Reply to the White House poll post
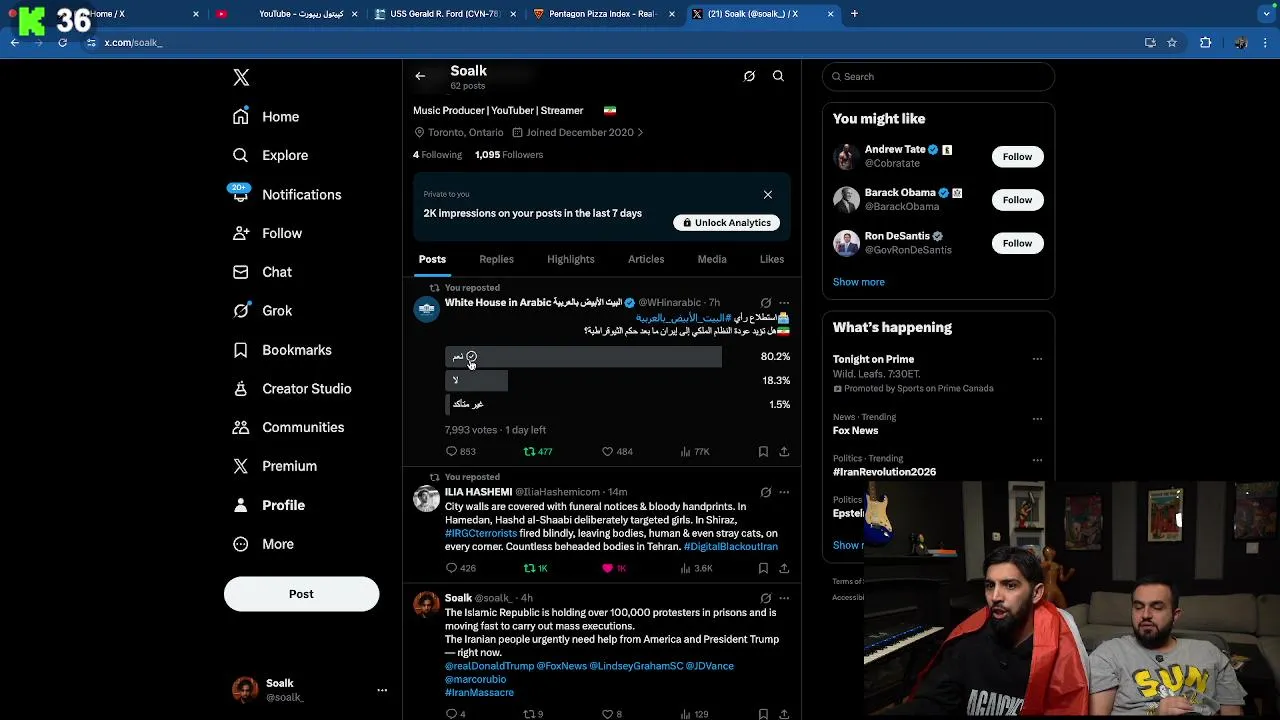 pos(460,452)
